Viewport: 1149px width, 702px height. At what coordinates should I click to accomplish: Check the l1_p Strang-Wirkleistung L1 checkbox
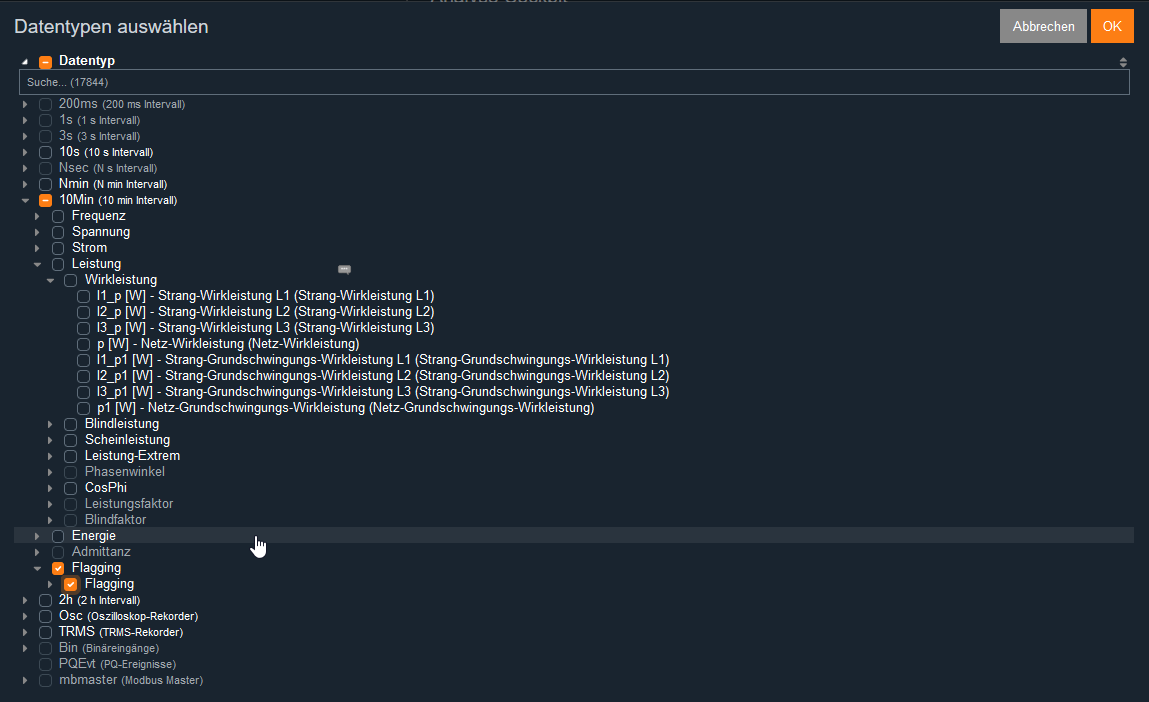coord(84,296)
